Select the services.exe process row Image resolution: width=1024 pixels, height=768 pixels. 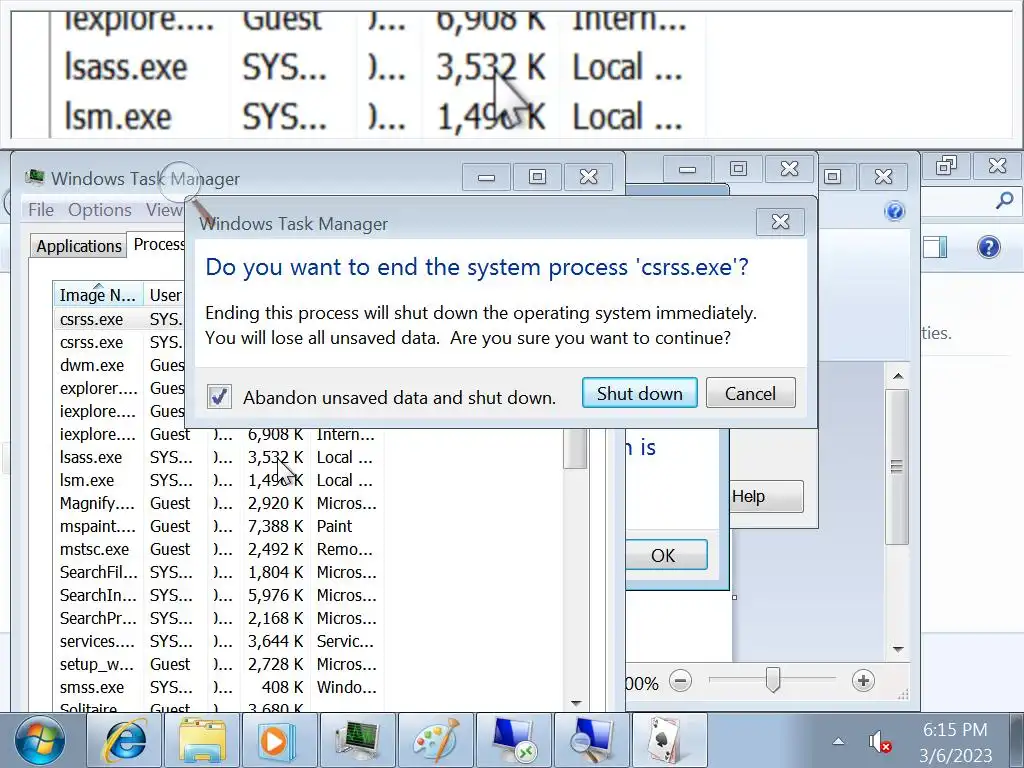[x=219, y=641]
